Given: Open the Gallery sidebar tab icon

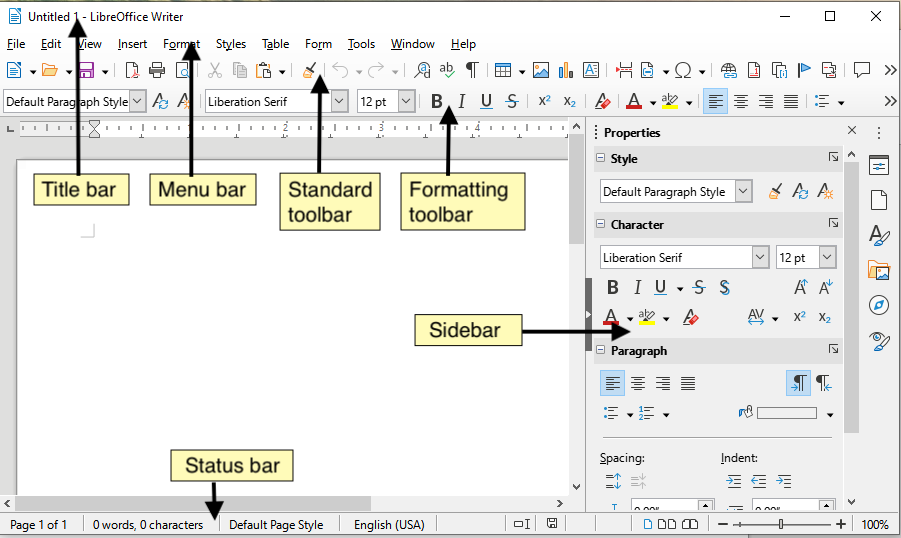Looking at the screenshot, I should (879, 270).
